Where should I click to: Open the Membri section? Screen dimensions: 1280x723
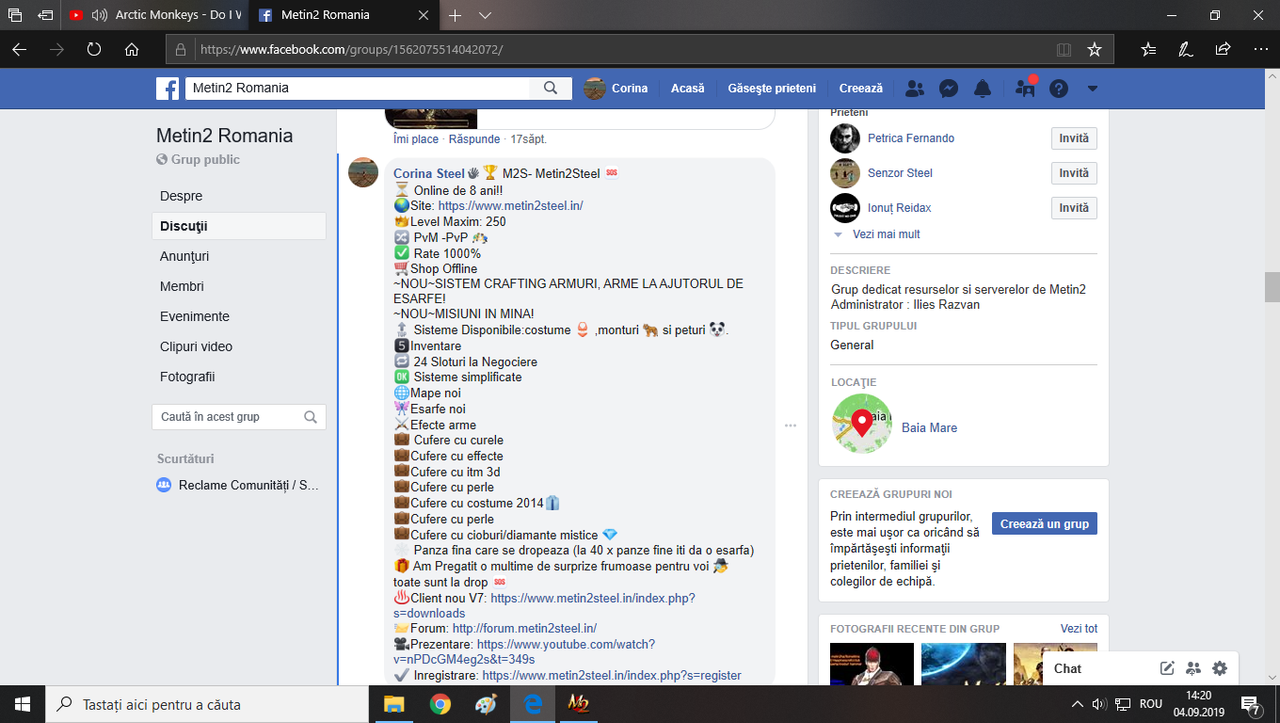[x=182, y=286]
